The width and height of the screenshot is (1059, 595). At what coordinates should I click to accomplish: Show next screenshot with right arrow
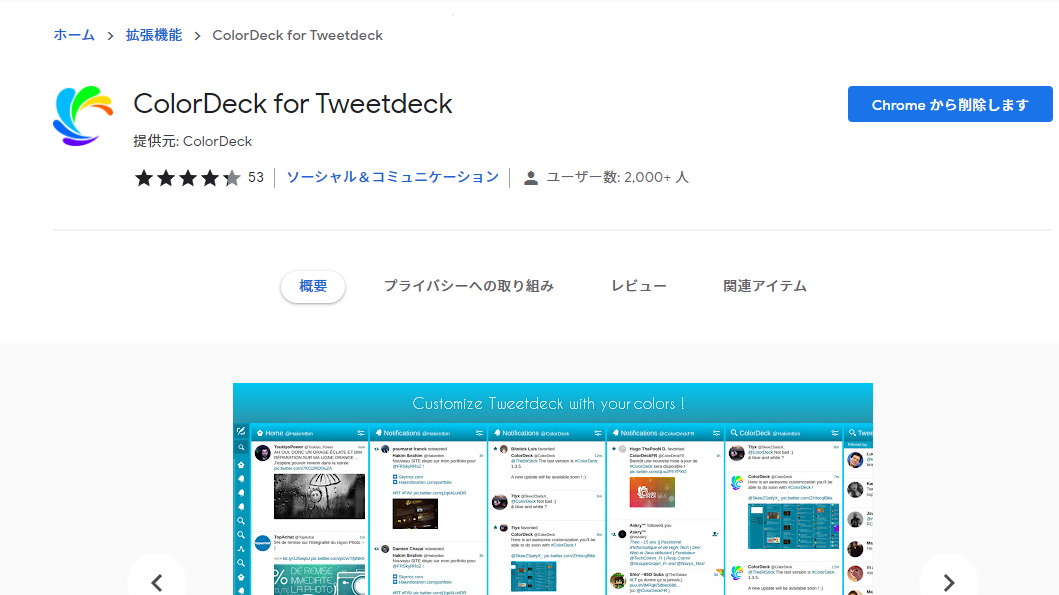948,582
